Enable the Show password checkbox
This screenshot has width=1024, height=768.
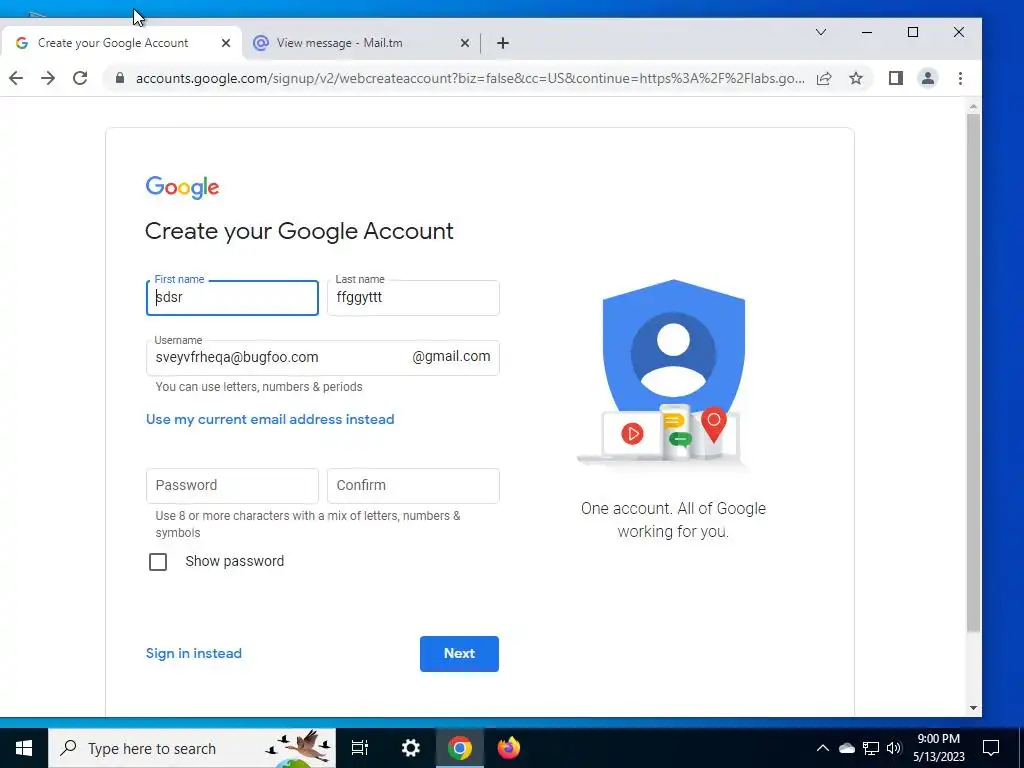158,562
